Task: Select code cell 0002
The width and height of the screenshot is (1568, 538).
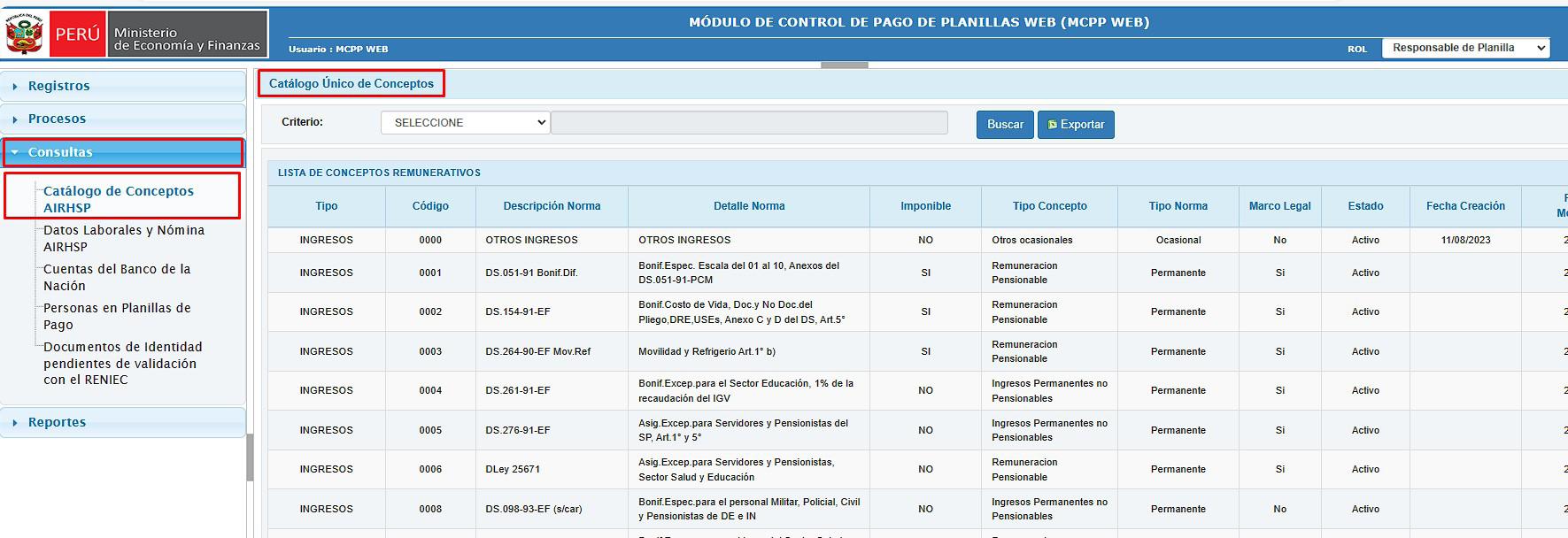Action: [430, 311]
